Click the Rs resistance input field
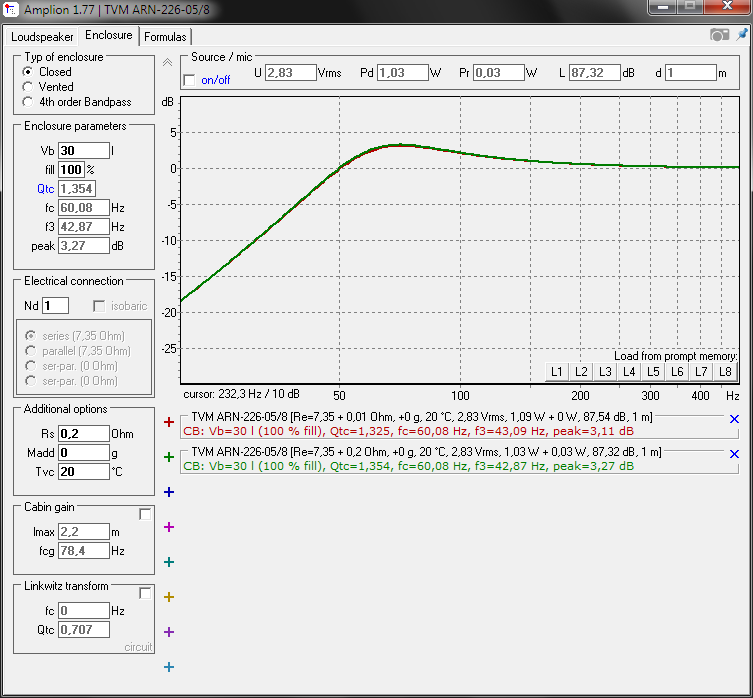The width and height of the screenshot is (753, 698). [x=84, y=434]
